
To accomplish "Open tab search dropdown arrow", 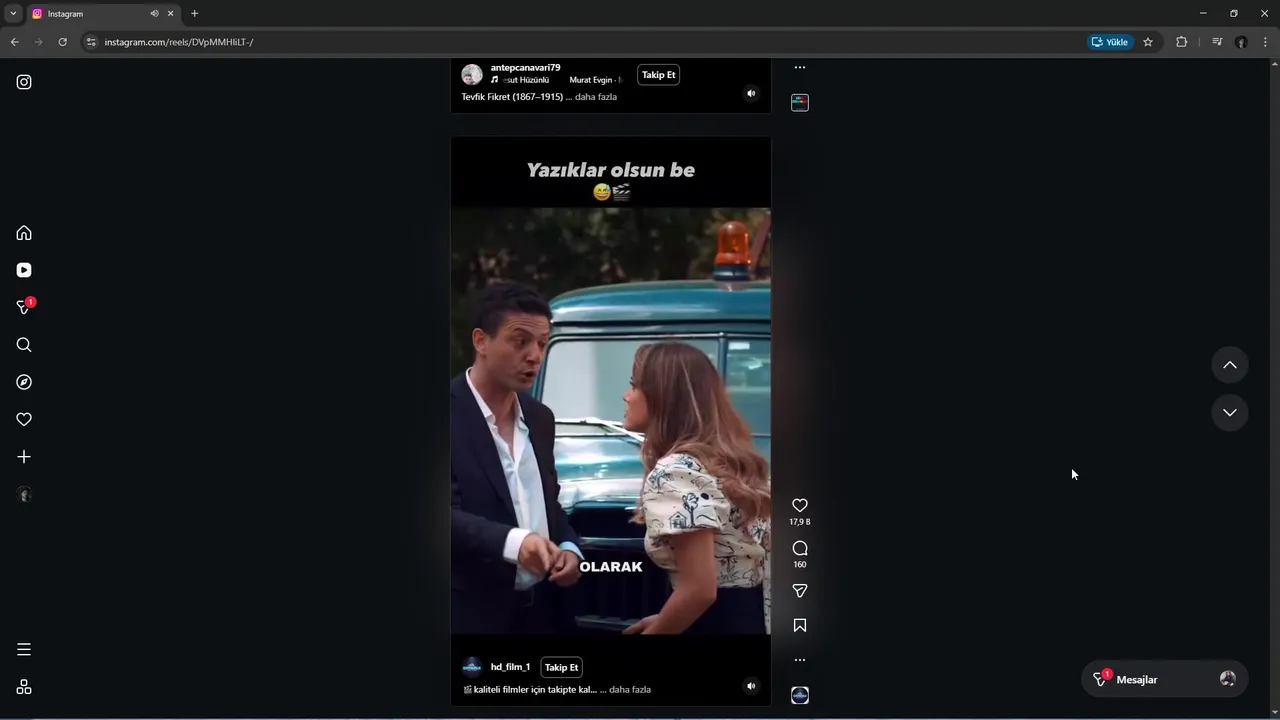I will [13, 13].
